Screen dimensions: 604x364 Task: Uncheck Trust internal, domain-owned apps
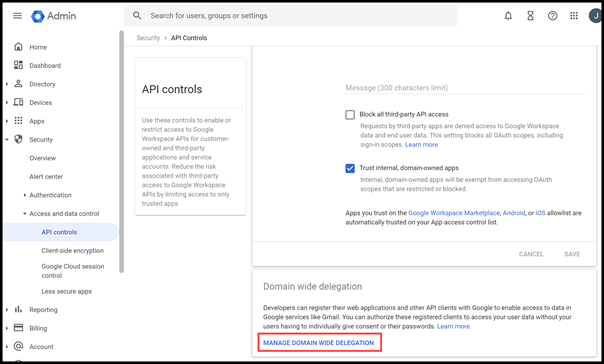click(350, 168)
